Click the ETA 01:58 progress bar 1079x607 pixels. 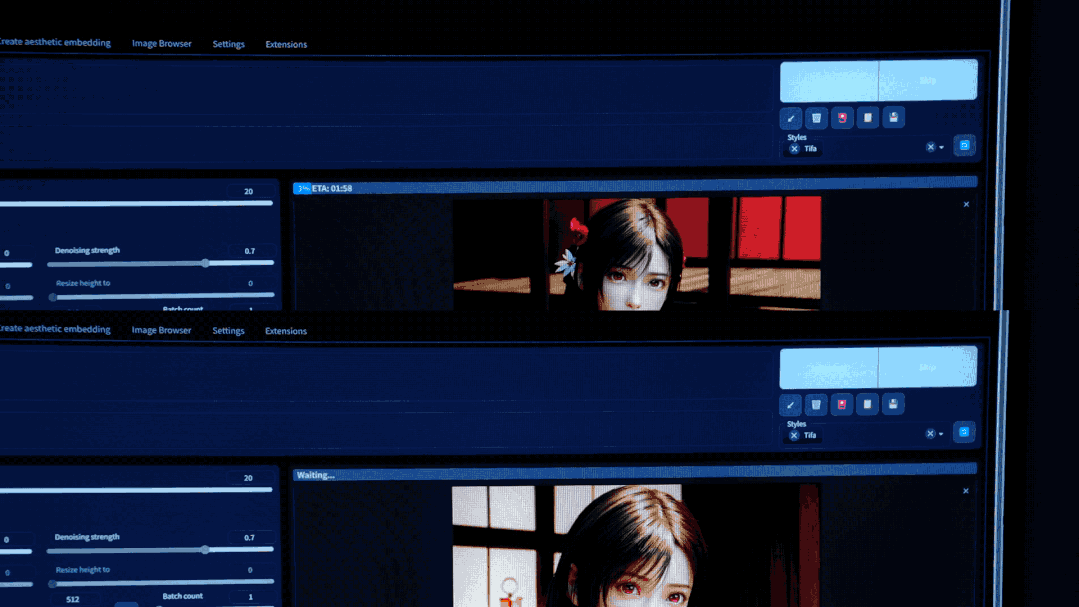coord(635,187)
